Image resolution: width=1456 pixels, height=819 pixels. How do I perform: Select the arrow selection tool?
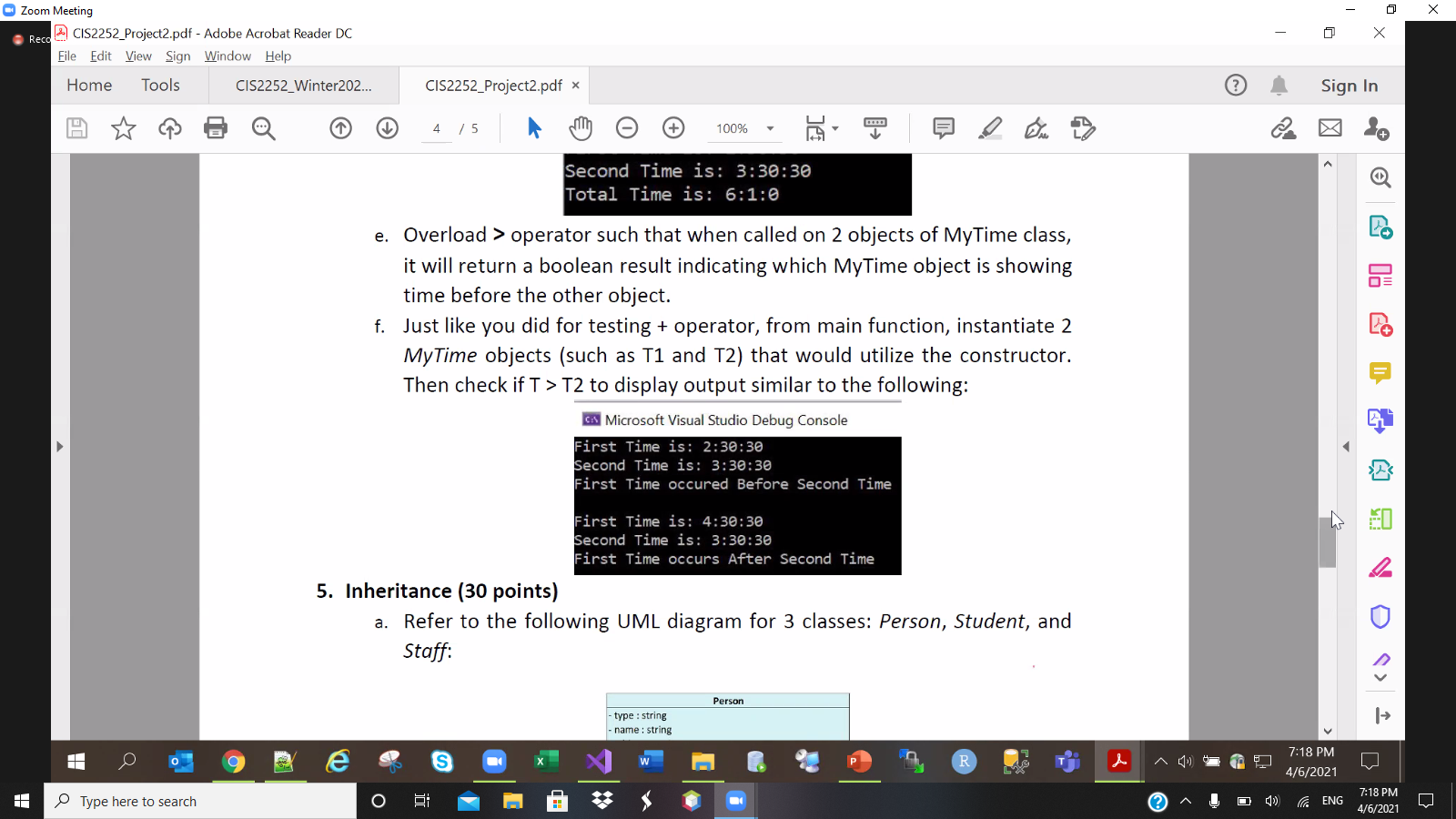(534, 128)
